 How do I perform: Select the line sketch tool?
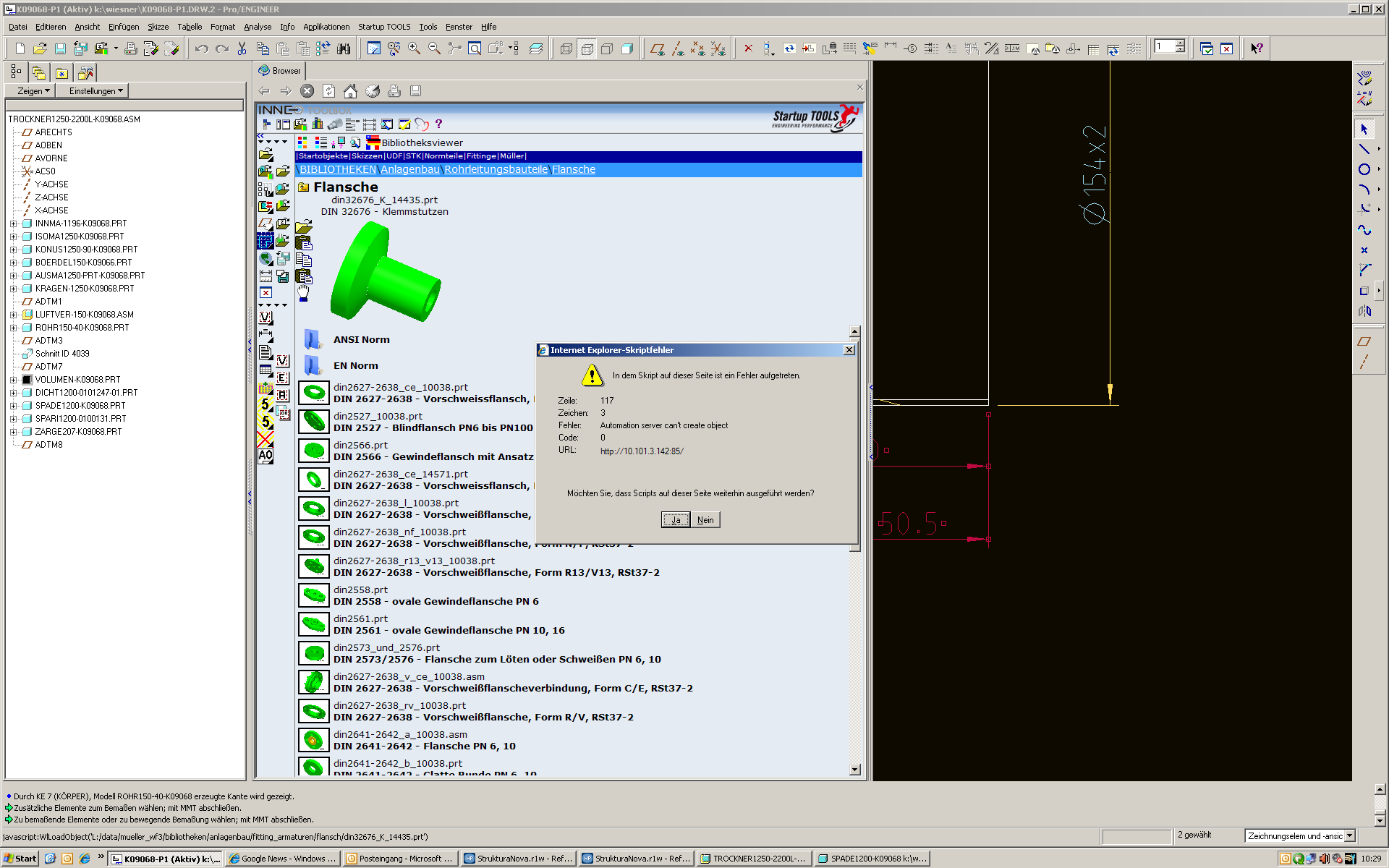[1364, 149]
